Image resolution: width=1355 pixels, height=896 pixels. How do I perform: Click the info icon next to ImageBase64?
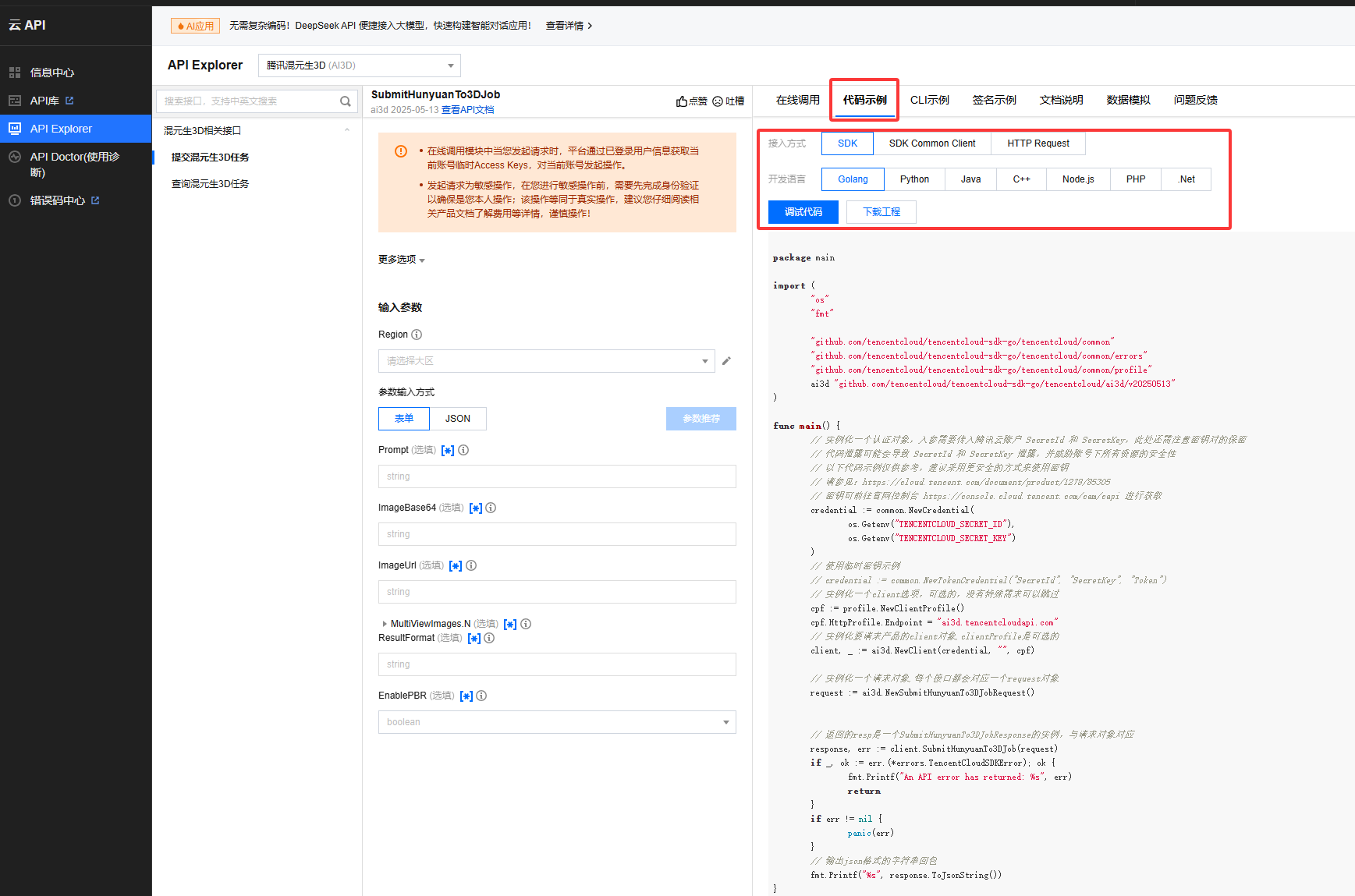coord(491,508)
